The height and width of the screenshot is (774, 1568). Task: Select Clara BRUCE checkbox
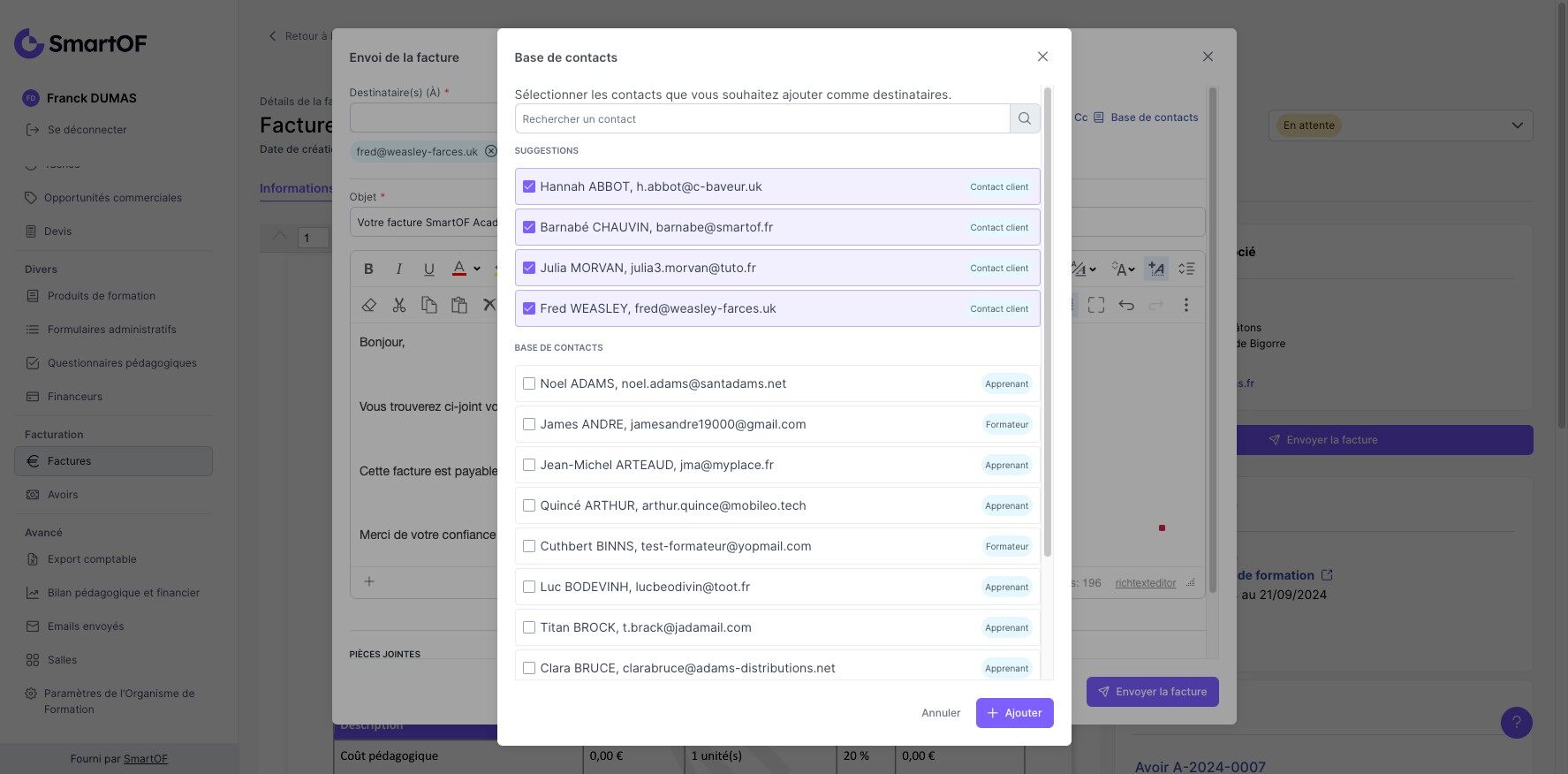[x=529, y=668]
